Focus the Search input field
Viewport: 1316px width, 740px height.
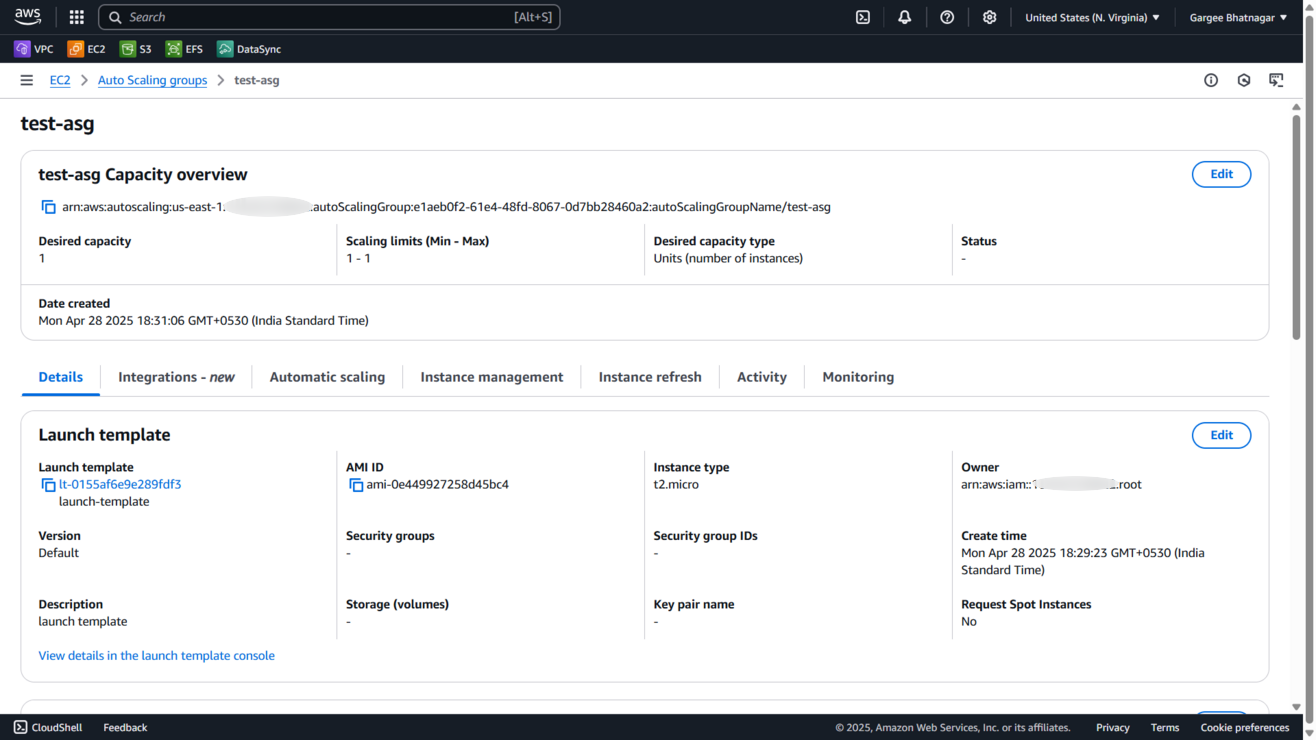click(x=329, y=17)
